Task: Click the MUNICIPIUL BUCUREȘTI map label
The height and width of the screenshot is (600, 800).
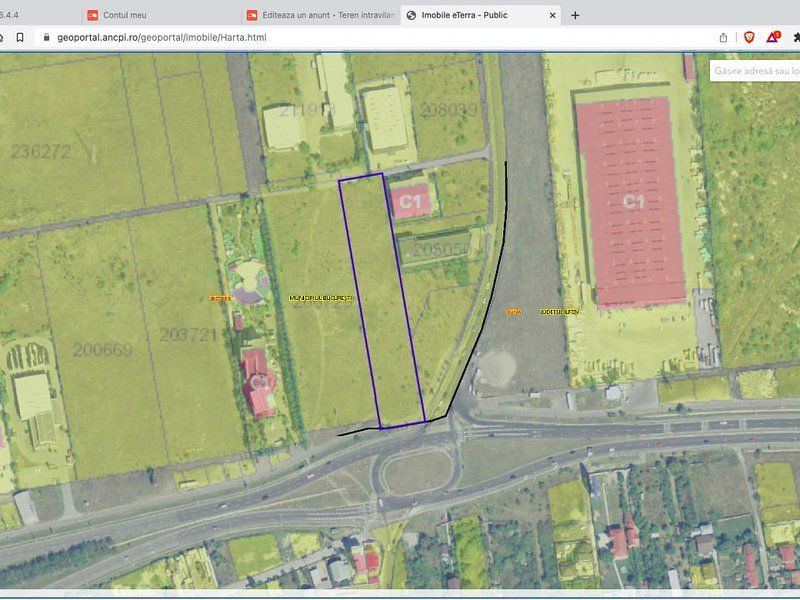Action: click(320, 298)
